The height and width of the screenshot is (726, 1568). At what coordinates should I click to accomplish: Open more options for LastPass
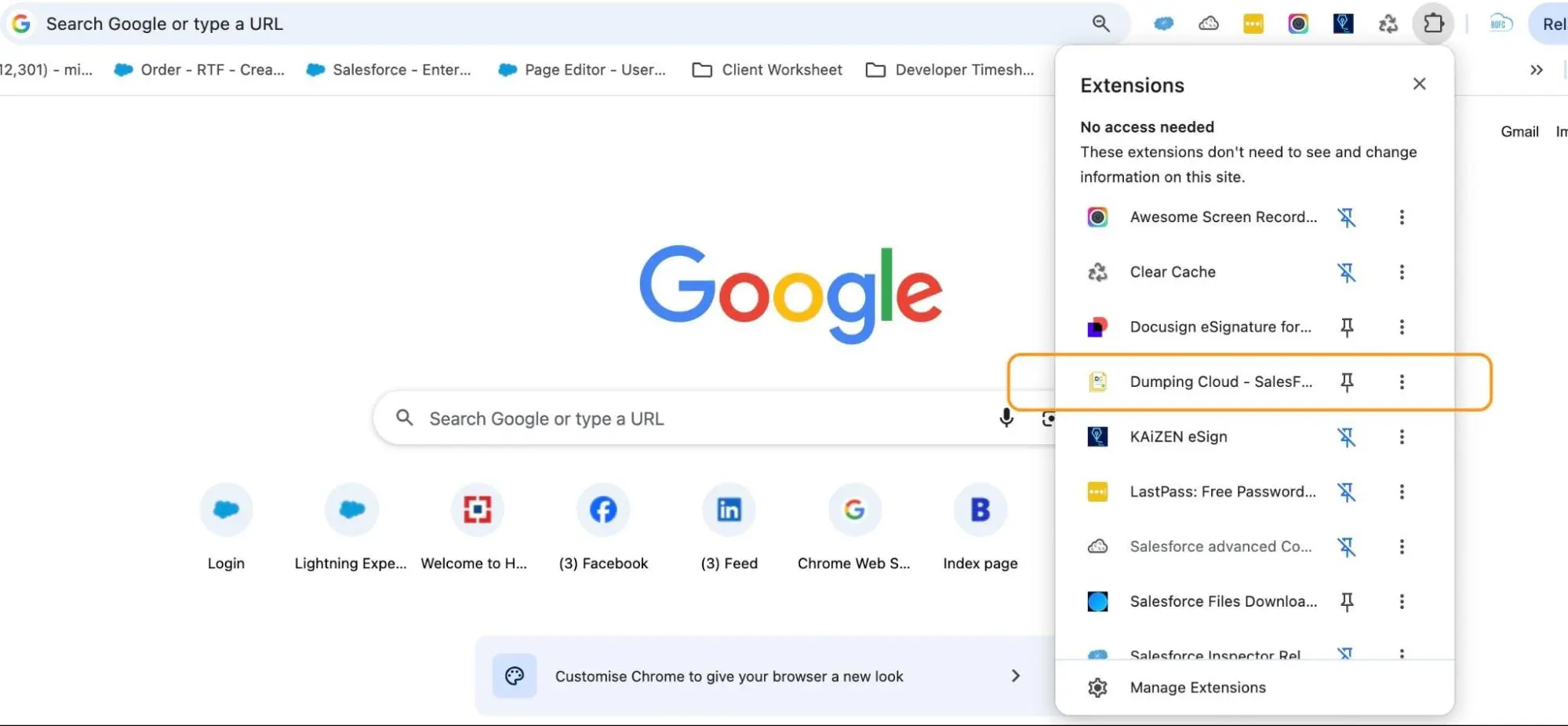tap(1402, 492)
